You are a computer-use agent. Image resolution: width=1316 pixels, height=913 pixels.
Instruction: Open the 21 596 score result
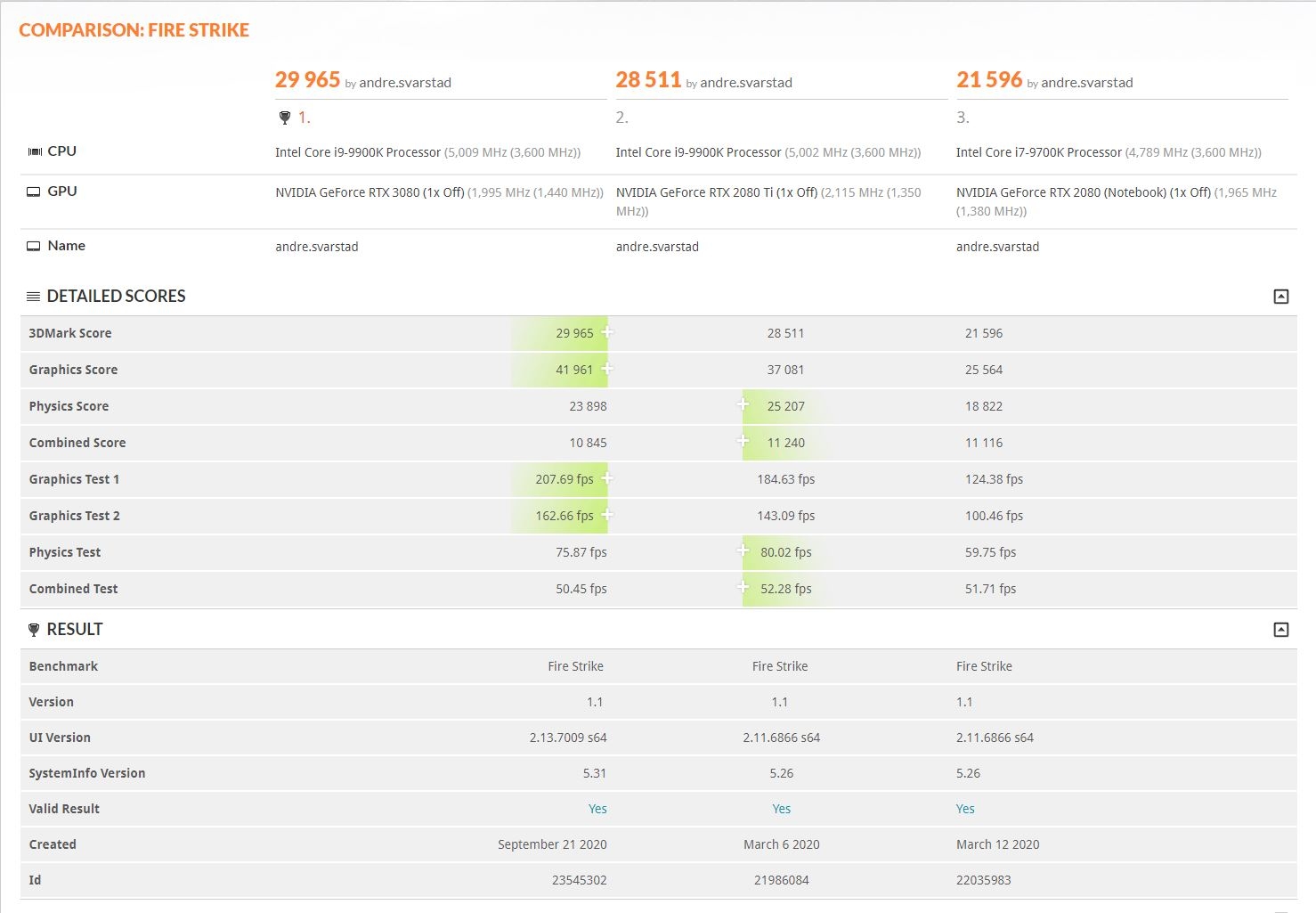(x=989, y=79)
